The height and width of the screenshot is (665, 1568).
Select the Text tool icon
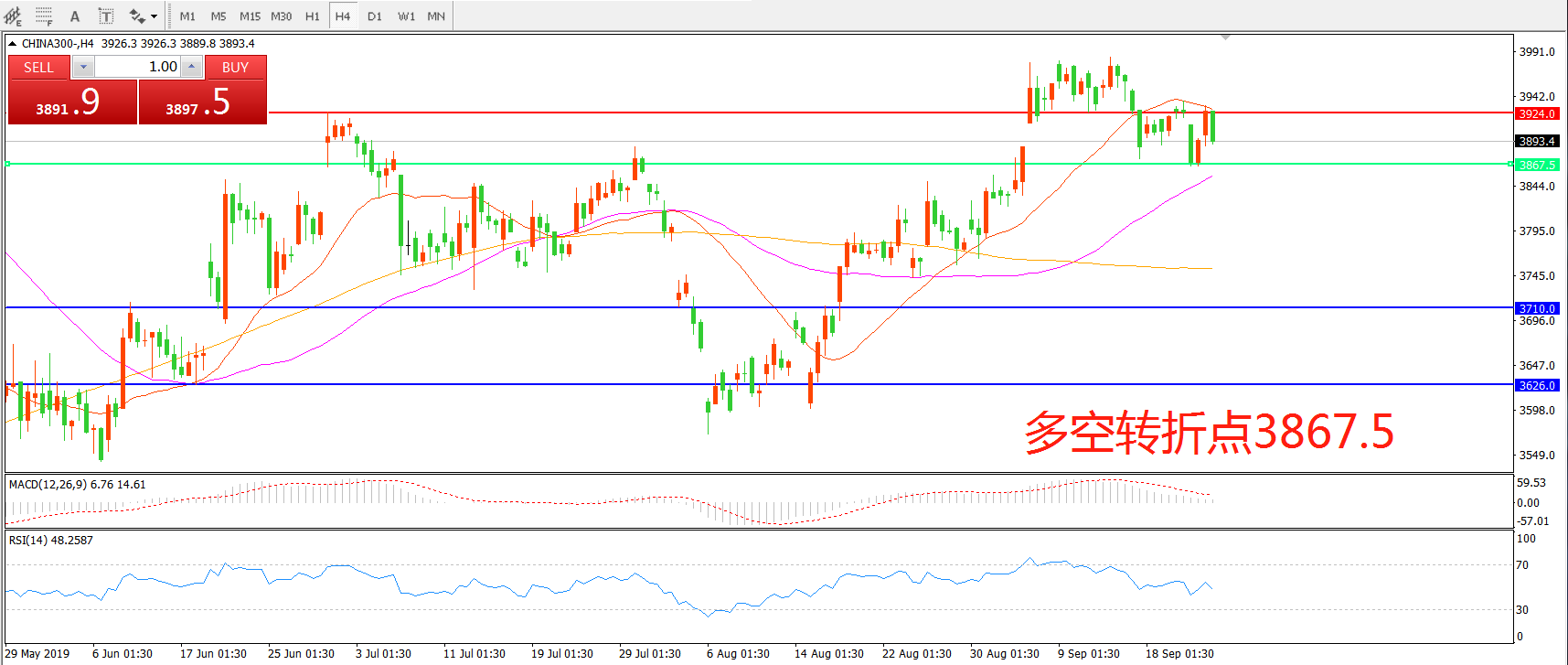tap(75, 16)
